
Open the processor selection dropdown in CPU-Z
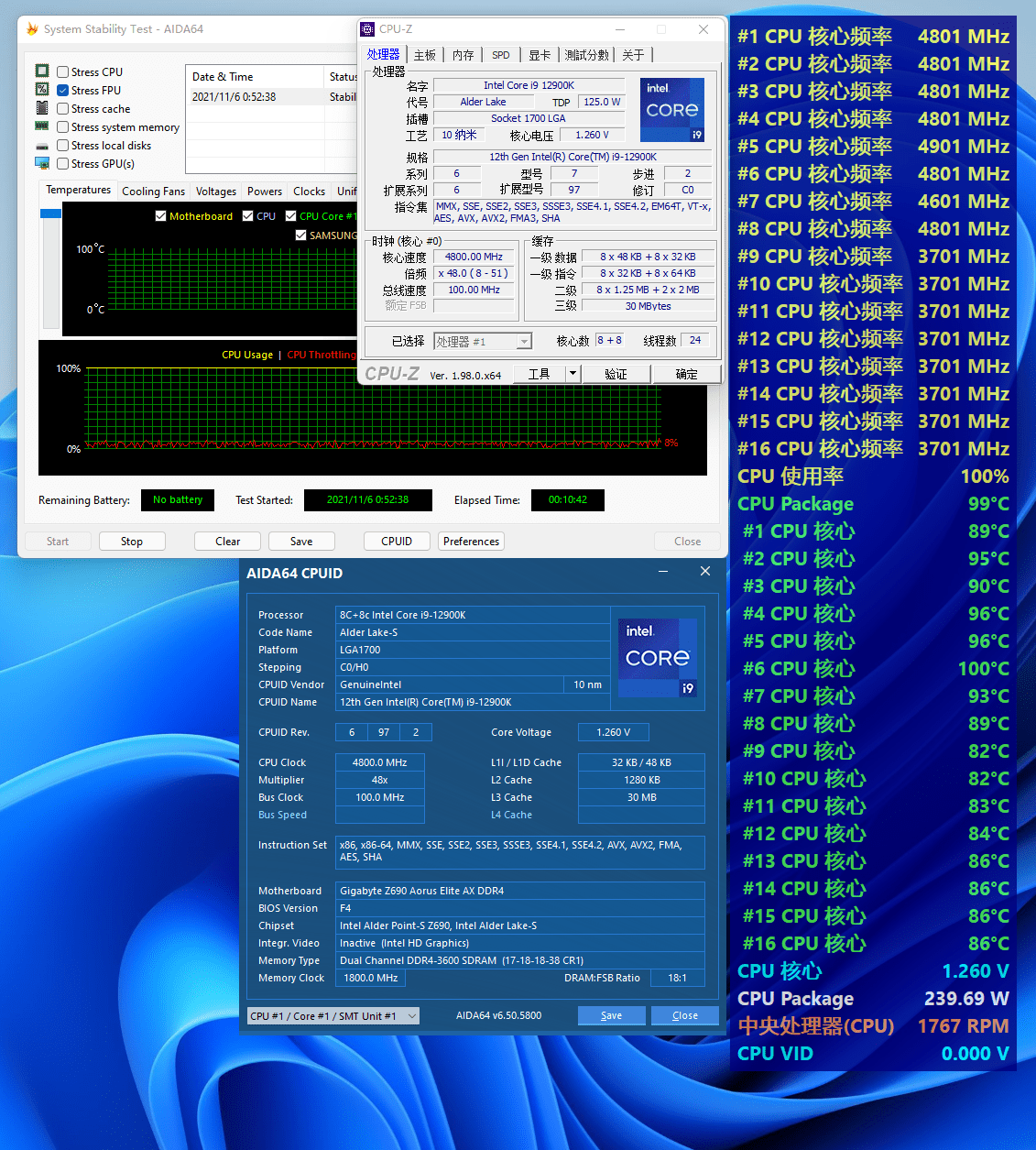[x=524, y=342]
